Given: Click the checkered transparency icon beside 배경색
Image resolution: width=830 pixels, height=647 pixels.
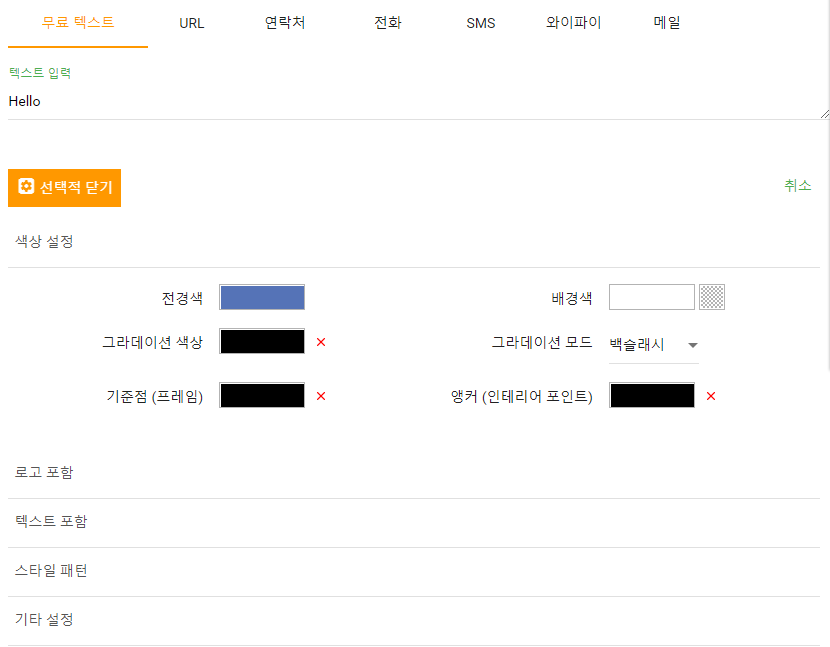Looking at the screenshot, I should (x=711, y=296).
